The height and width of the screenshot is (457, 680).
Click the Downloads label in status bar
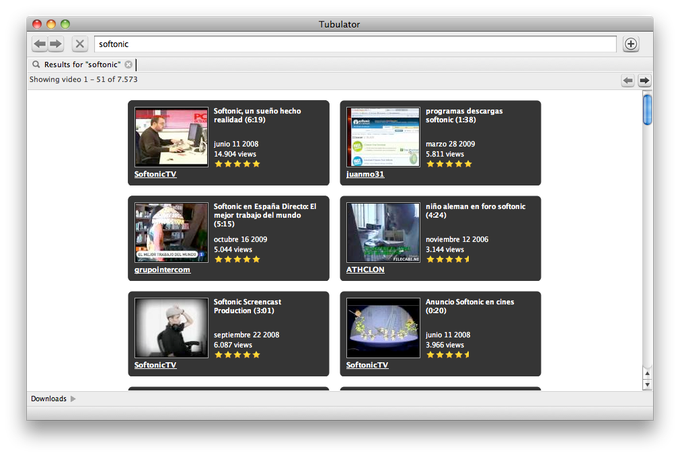[49, 398]
